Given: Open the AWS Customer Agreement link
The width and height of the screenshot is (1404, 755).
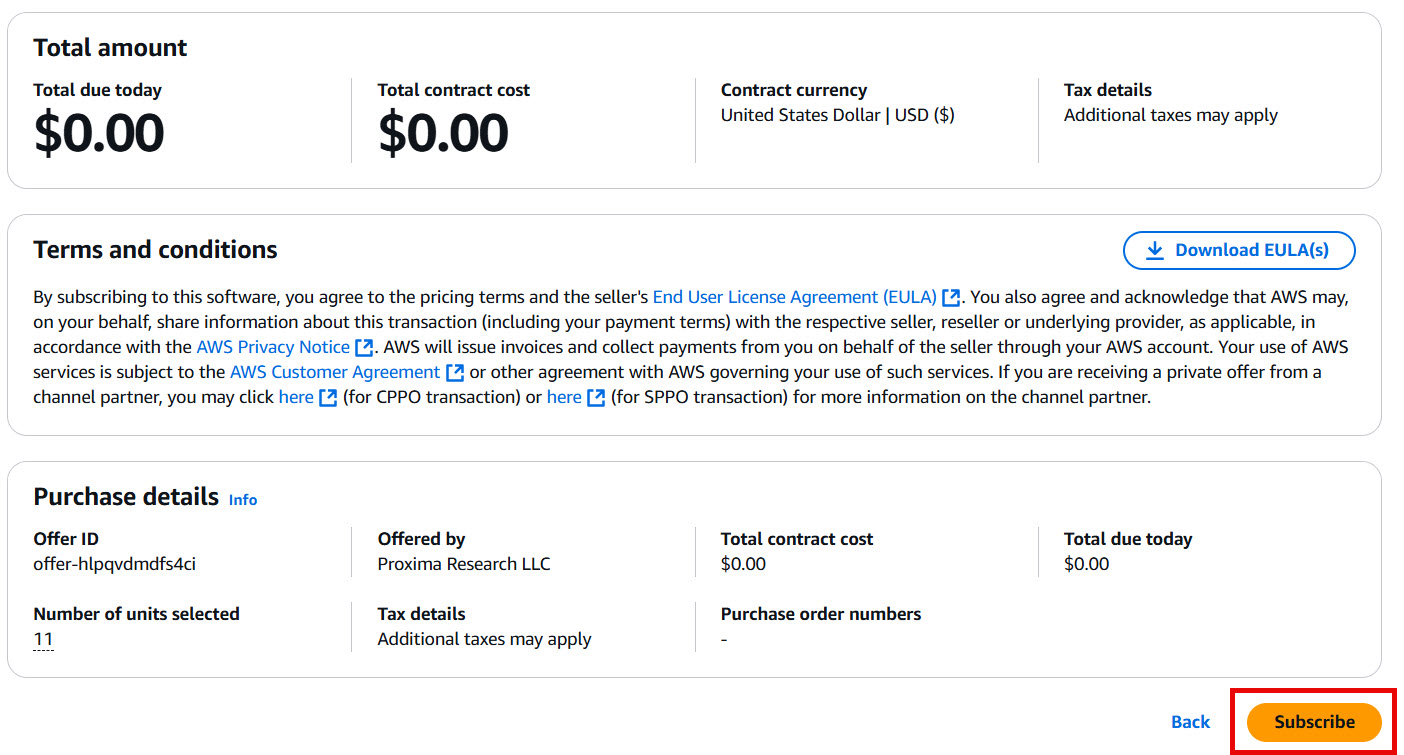Looking at the screenshot, I should click(335, 372).
